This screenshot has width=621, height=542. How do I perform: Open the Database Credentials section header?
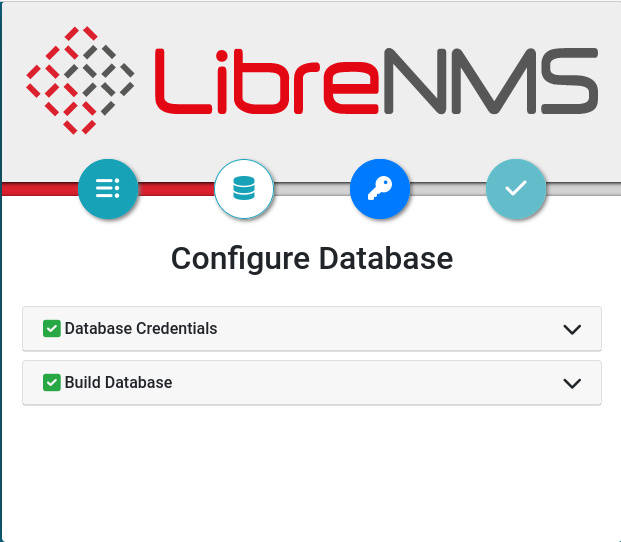[312, 329]
